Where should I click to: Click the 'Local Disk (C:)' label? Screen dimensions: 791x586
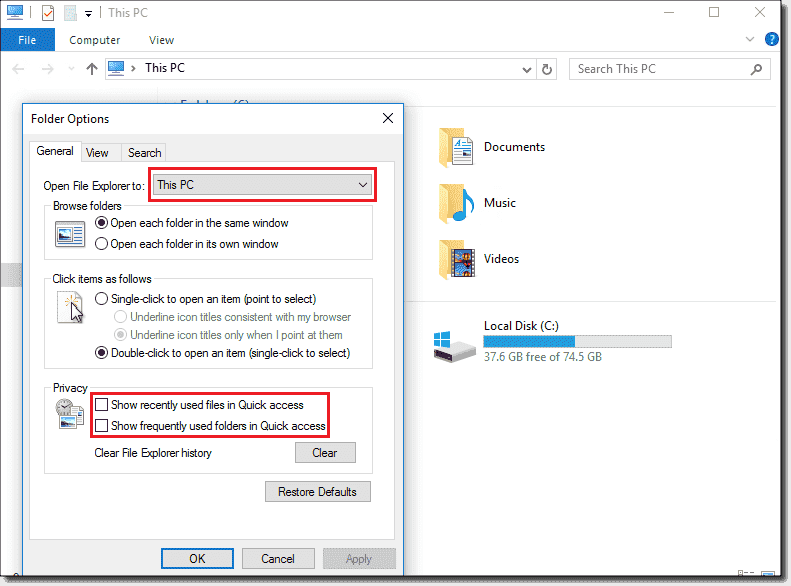tap(522, 326)
